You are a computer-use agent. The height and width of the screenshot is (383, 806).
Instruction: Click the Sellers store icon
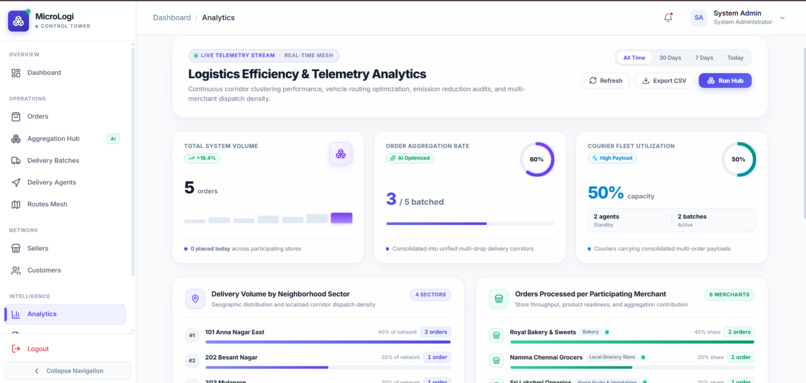pyautogui.click(x=16, y=248)
